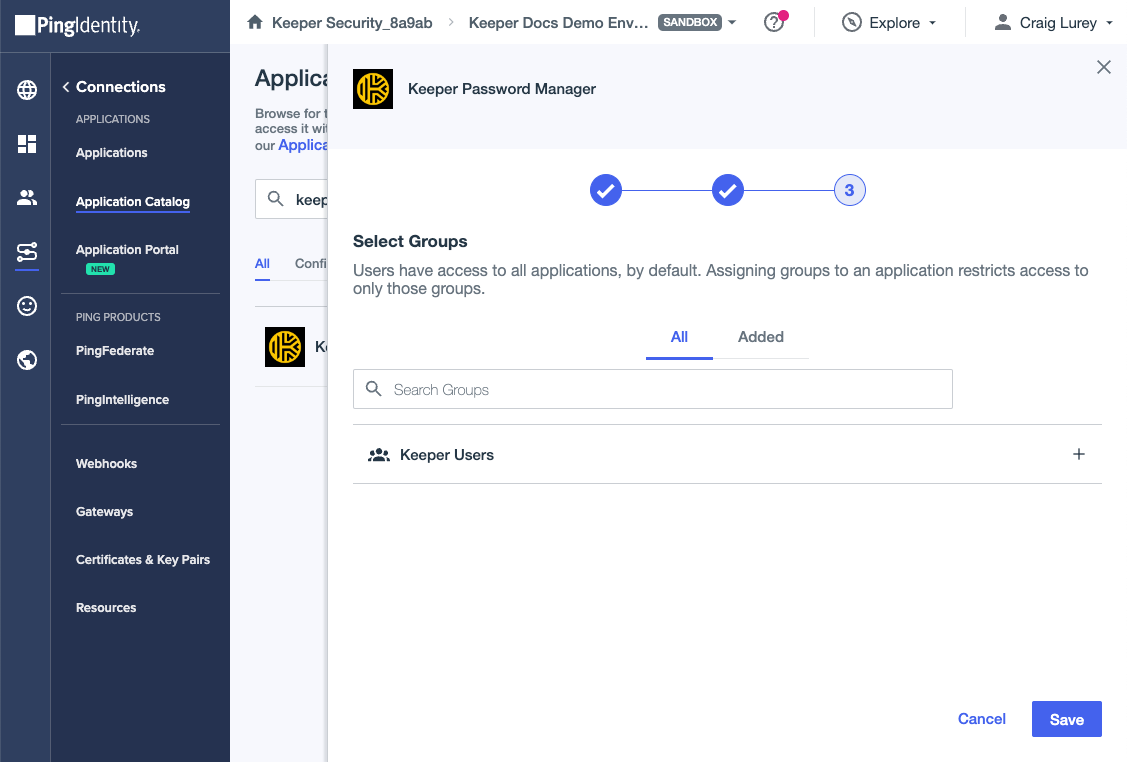The height and width of the screenshot is (762, 1127).
Task: Open Application Catalog in the sidebar
Action: coord(133,202)
